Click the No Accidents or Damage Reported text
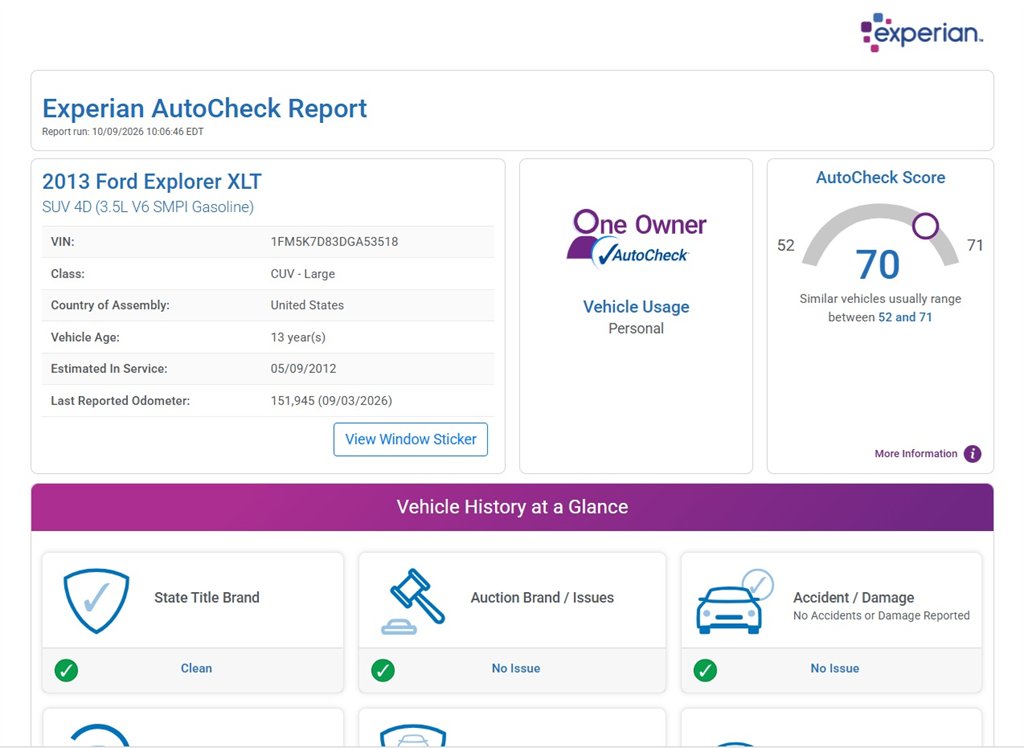Image resolution: width=1024 pixels, height=748 pixels. (882, 615)
